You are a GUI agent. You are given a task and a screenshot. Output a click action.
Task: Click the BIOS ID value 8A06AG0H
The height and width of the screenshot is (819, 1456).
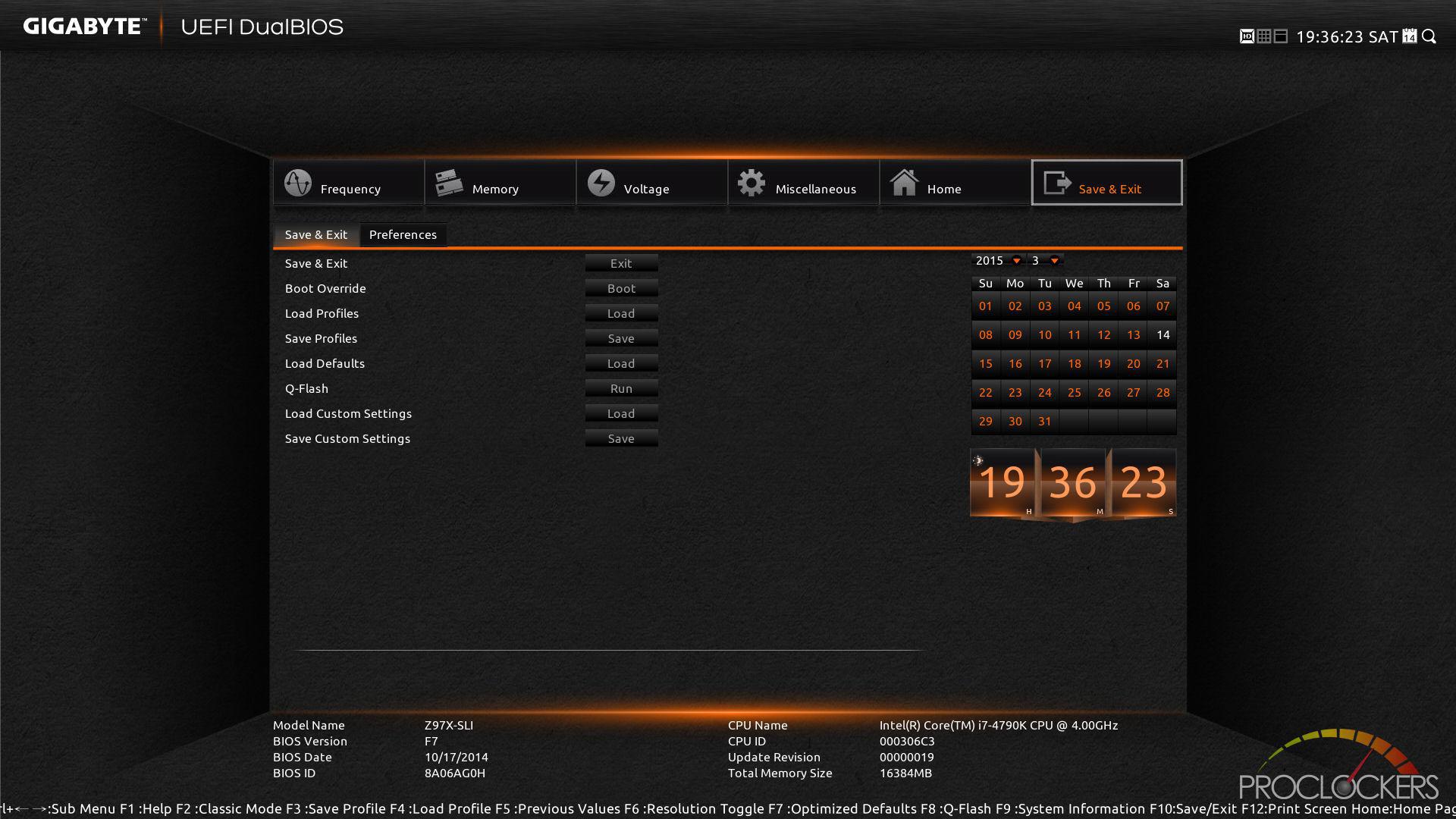coord(455,773)
